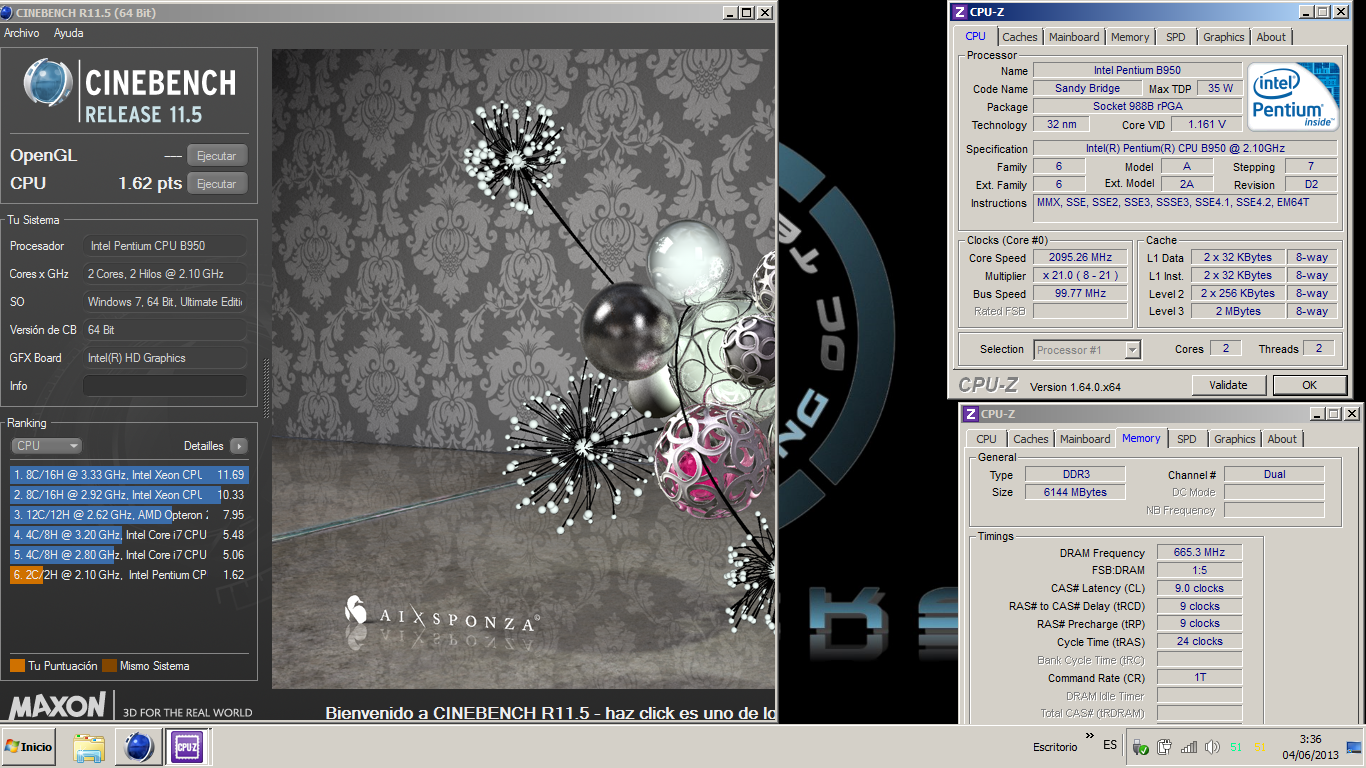Select ranking row 6 Intel Pentium 2.10 GHz
Image resolution: width=1366 pixels, height=768 pixels.
(129, 575)
